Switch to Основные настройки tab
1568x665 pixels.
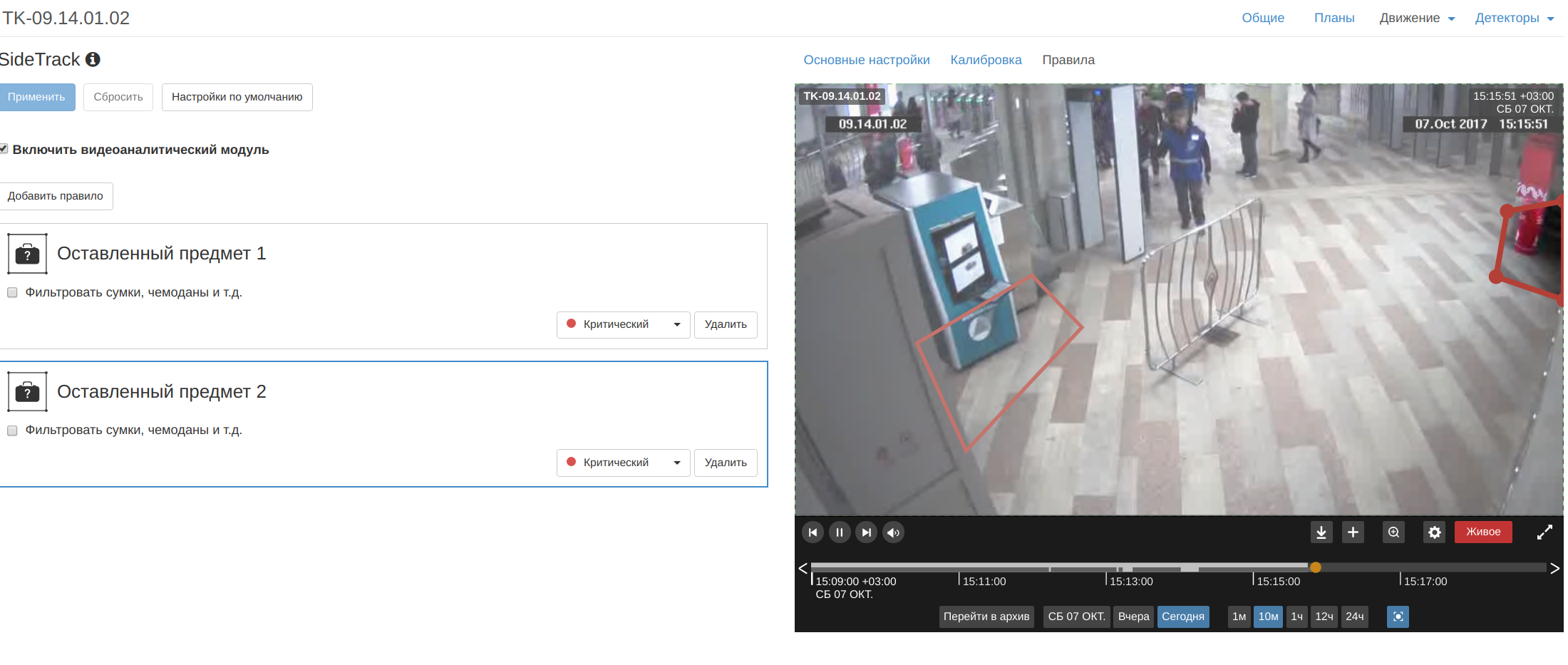(x=867, y=60)
